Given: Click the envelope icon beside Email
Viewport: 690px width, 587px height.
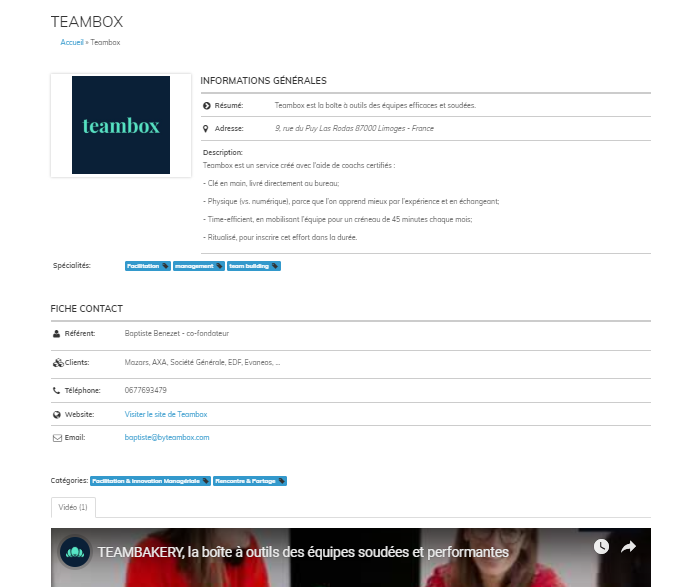Looking at the screenshot, I should pos(56,438).
